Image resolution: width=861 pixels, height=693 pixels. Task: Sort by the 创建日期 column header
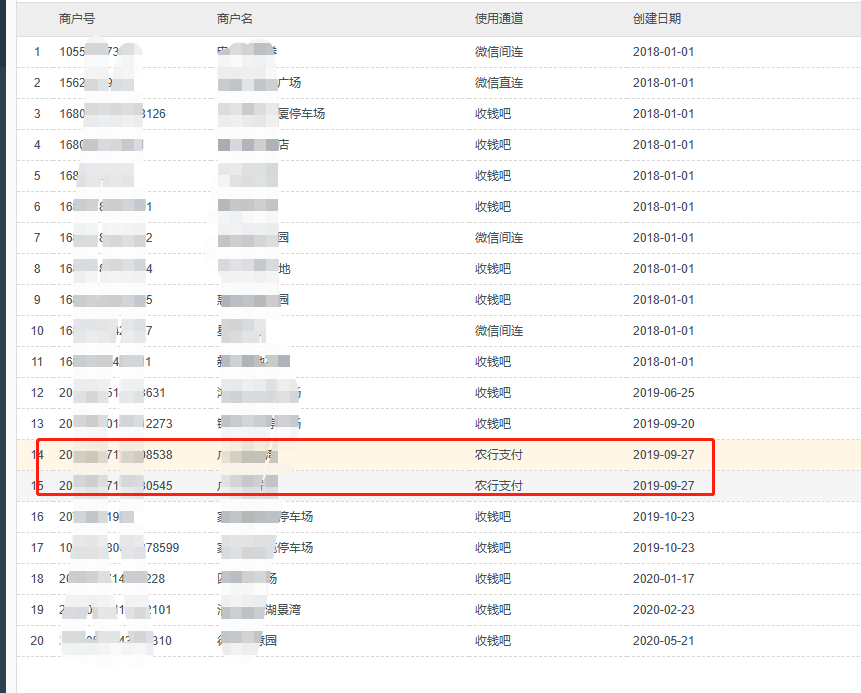pos(657,19)
